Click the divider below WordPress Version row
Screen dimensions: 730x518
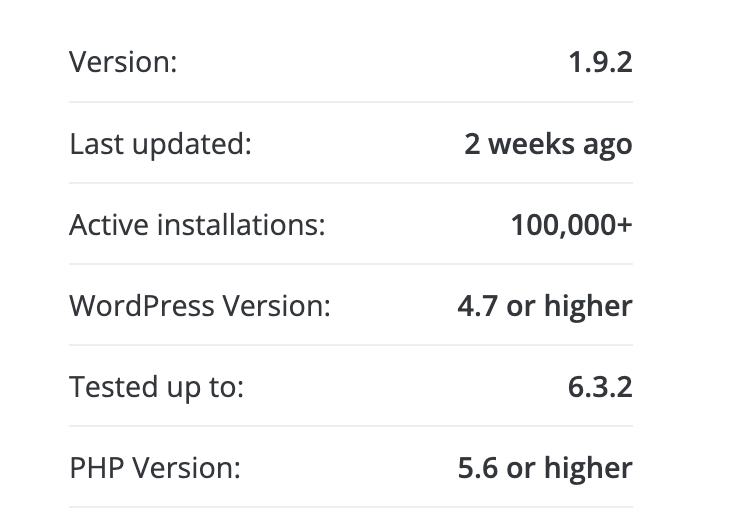[351, 345]
